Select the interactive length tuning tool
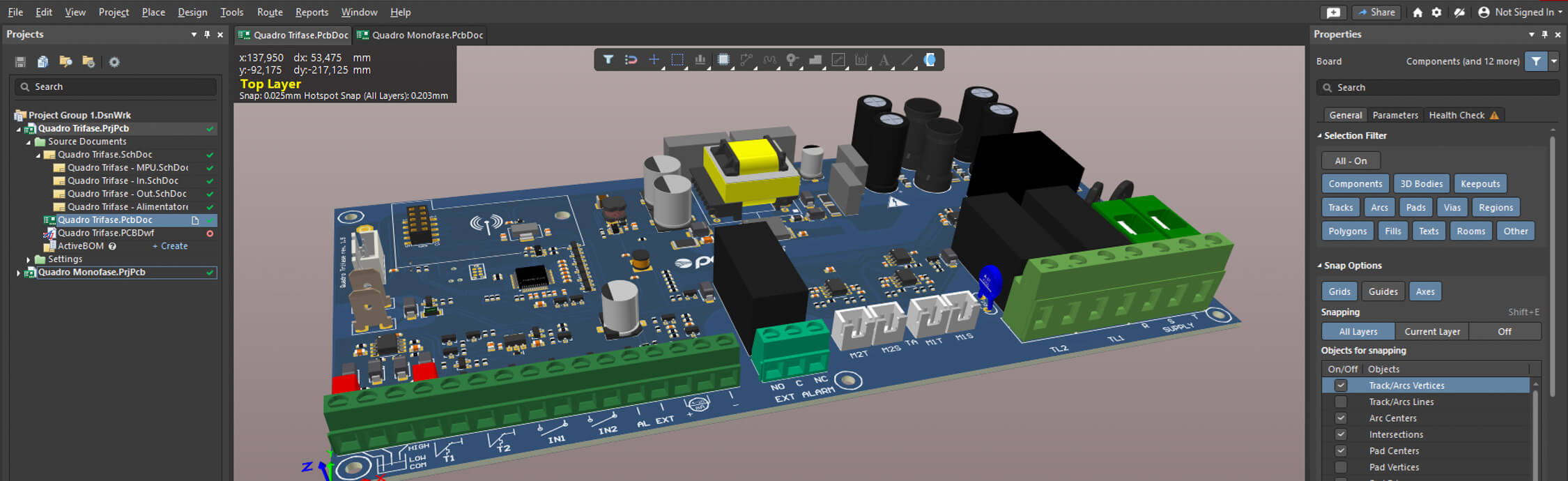This screenshot has height=481, width=1568. pos(769,60)
